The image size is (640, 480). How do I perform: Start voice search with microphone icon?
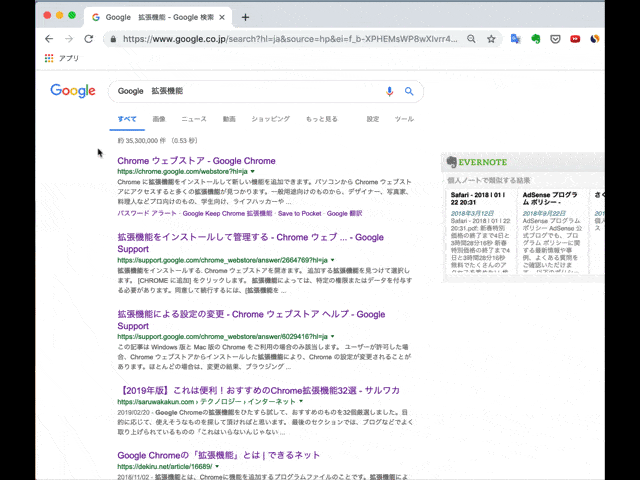click(389, 91)
